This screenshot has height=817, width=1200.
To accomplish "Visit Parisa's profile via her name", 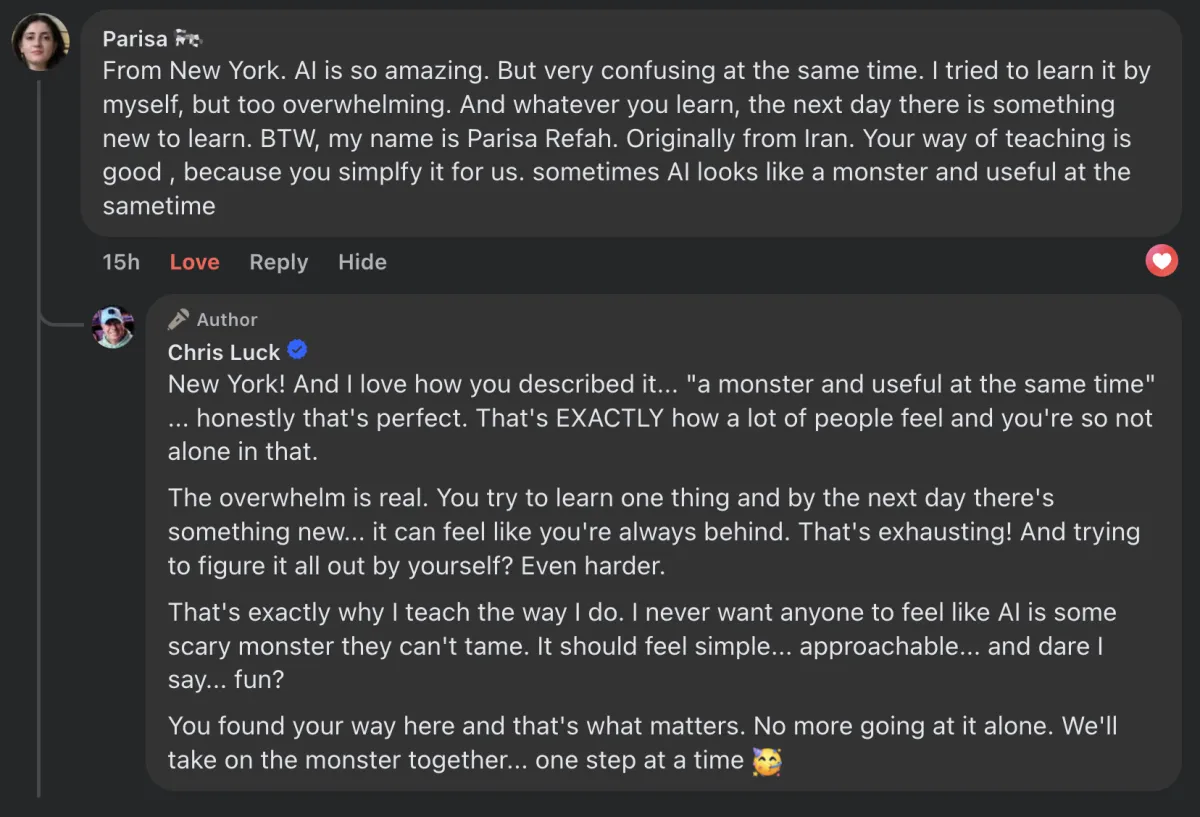I will coord(135,39).
